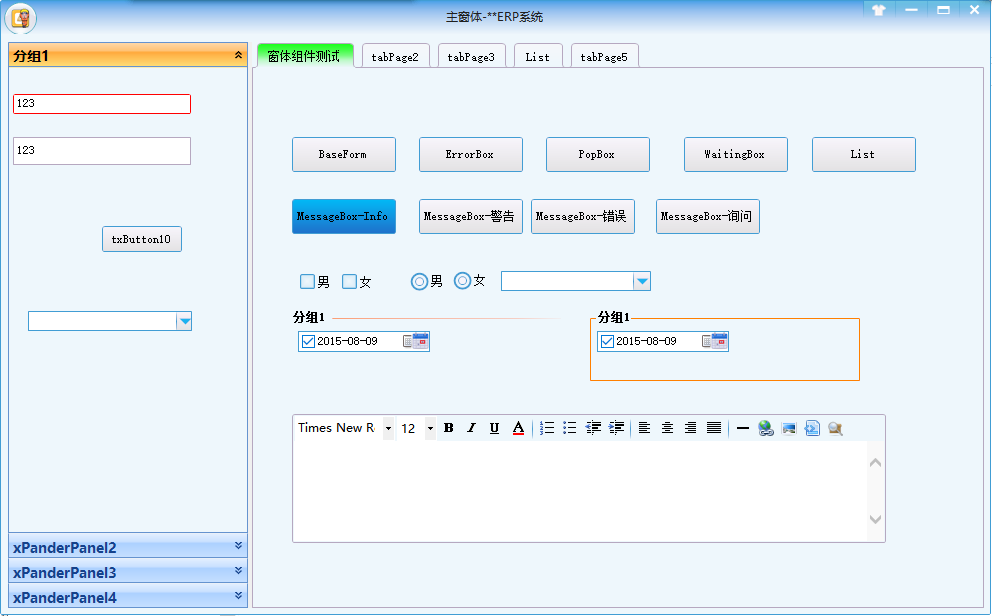992x616 pixels.
Task: Click the editor scrollbar down arrow
Action: click(x=876, y=519)
